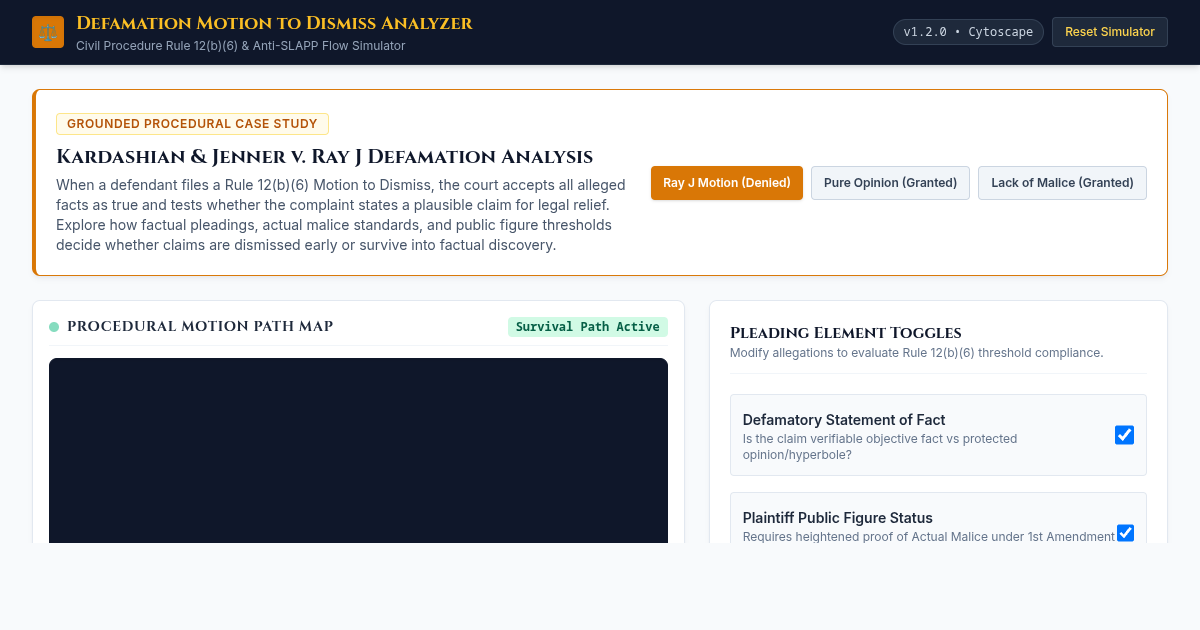Viewport: 1200px width, 630px height.
Task: Click the green status dot beside path map title
Action: [54, 327]
